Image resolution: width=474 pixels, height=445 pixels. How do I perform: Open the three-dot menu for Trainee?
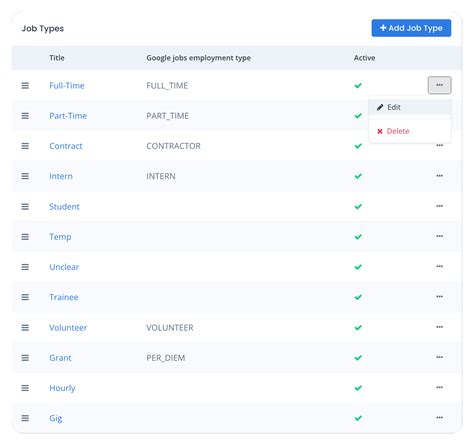tap(439, 296)
